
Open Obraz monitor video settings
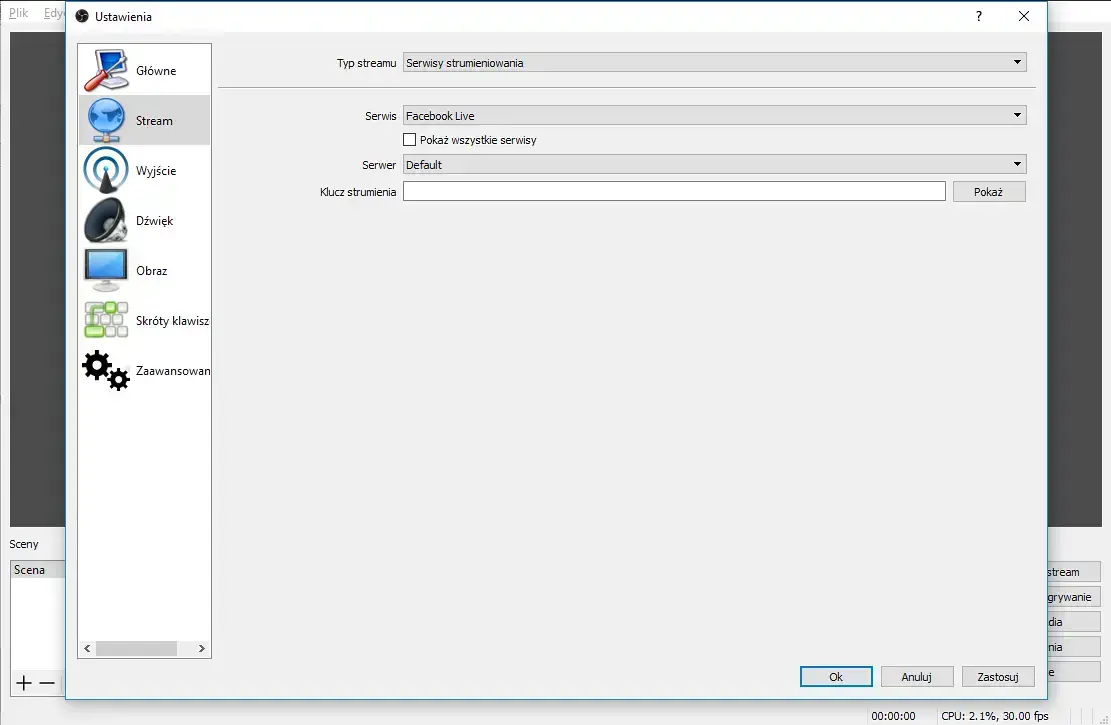pyautogui.click(x=105, y=270)
